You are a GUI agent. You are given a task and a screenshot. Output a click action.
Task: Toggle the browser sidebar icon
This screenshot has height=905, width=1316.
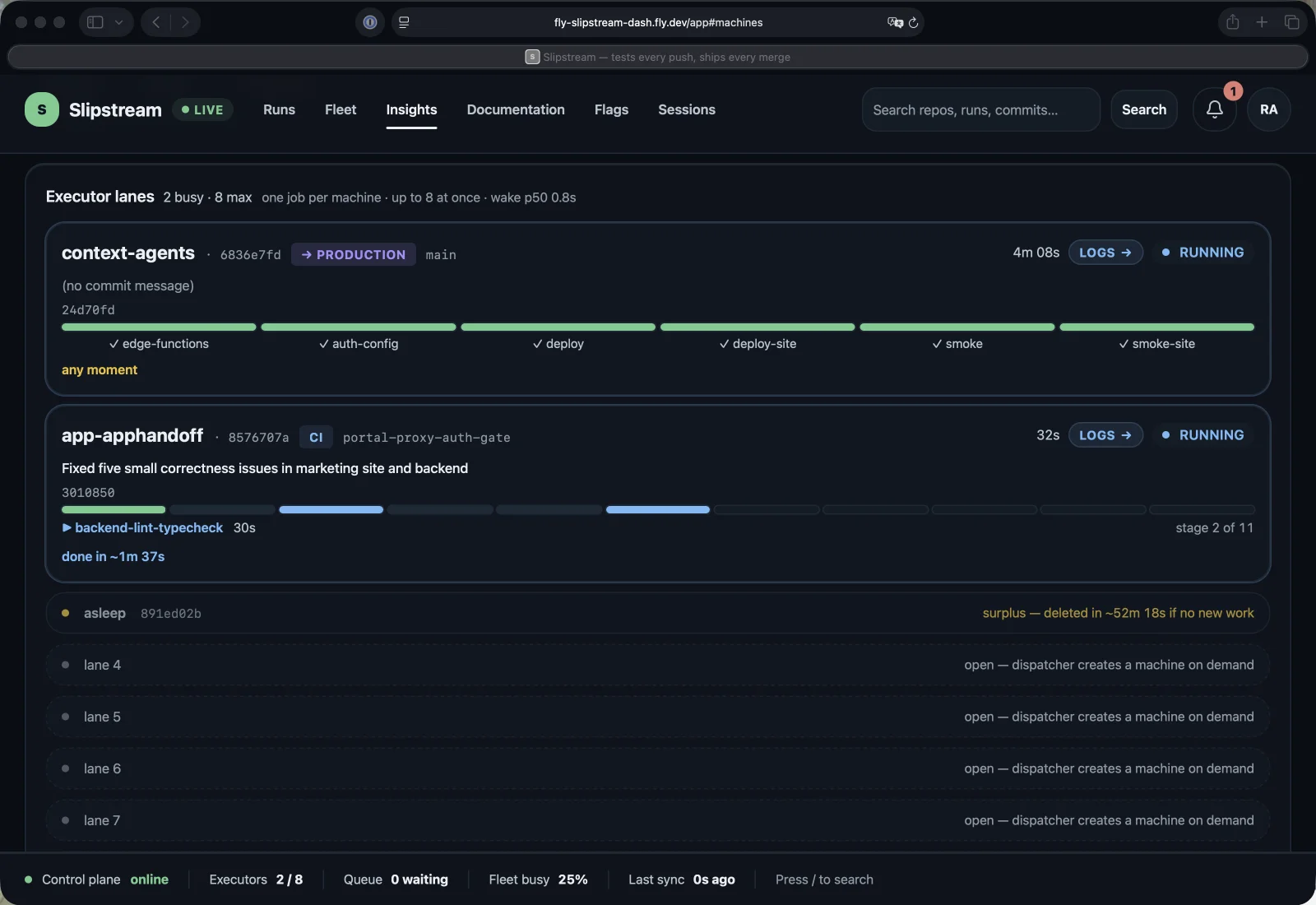(95, 22)
